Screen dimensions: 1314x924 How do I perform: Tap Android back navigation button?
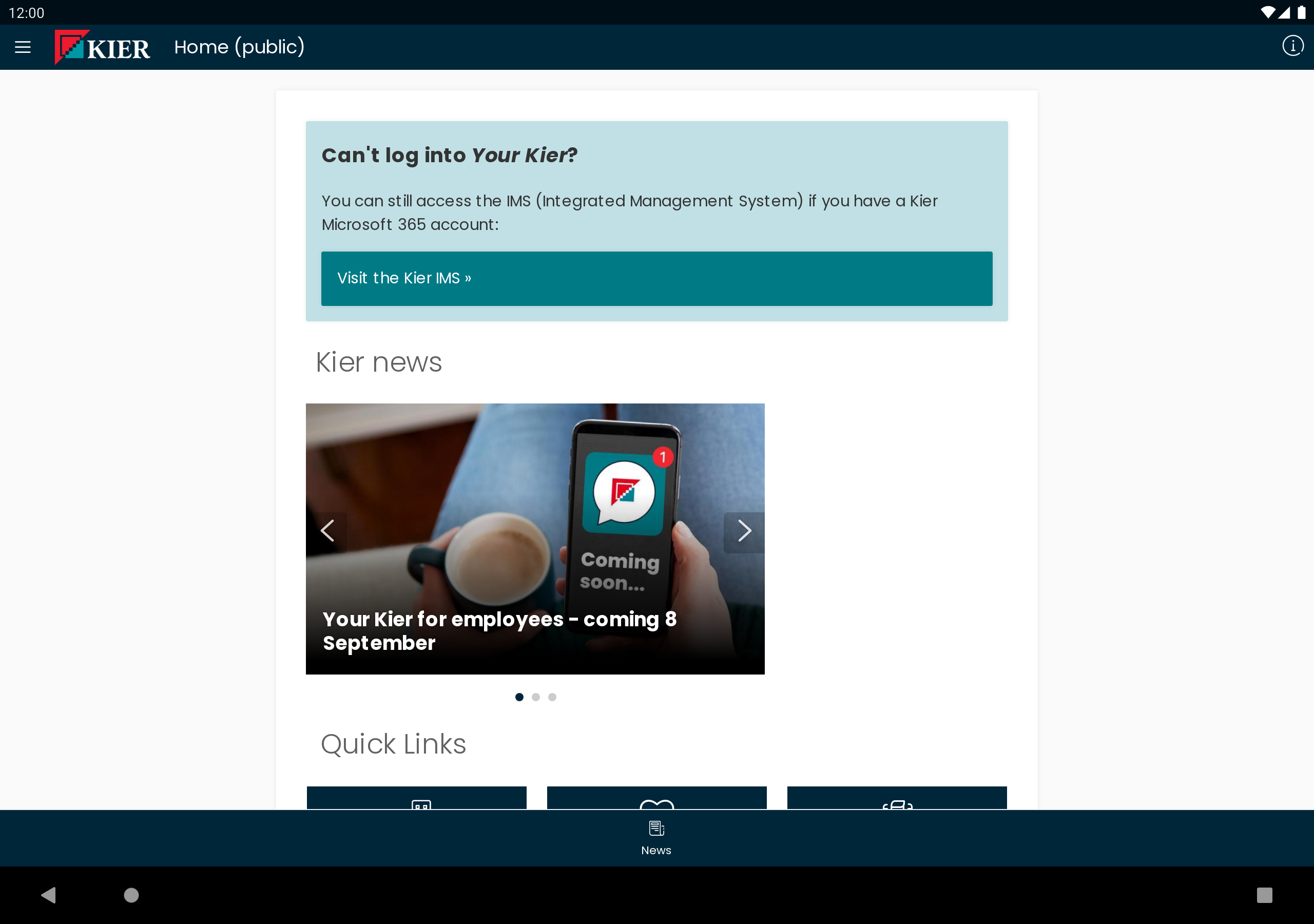click(49, 895)
